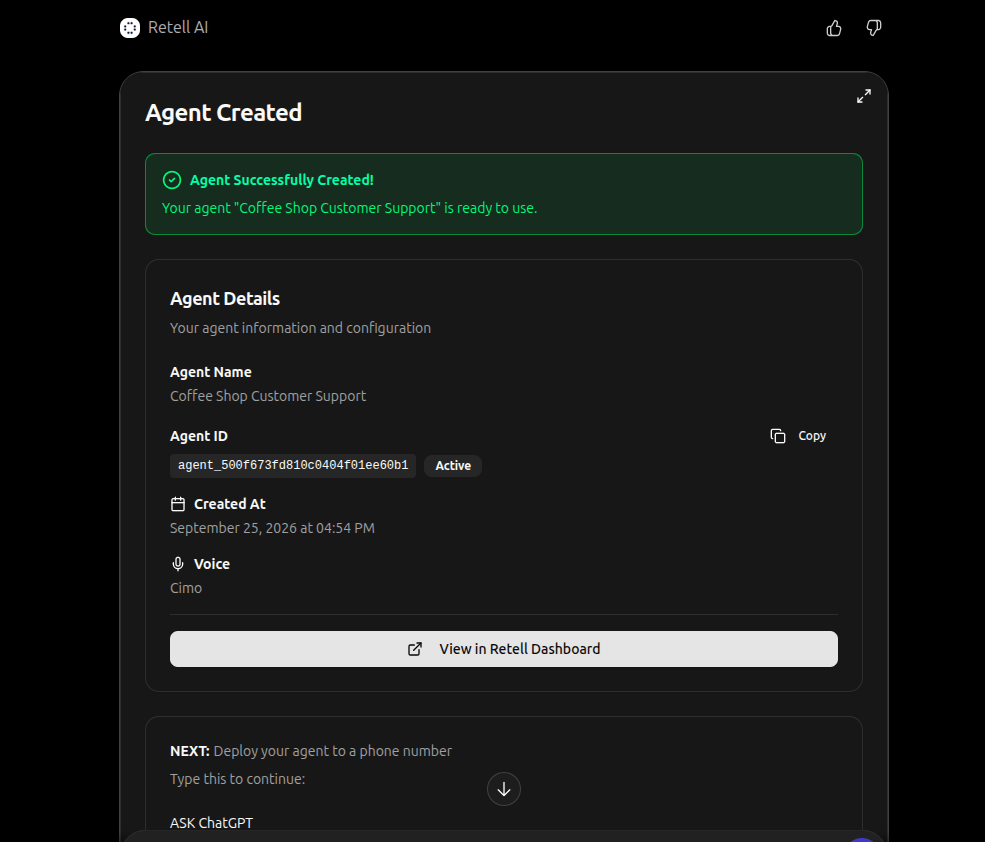Click the 'Agent Successfully Created!' message
This screenshot has width=985, height=842.
pyautogui.click(x=282, y=180)
